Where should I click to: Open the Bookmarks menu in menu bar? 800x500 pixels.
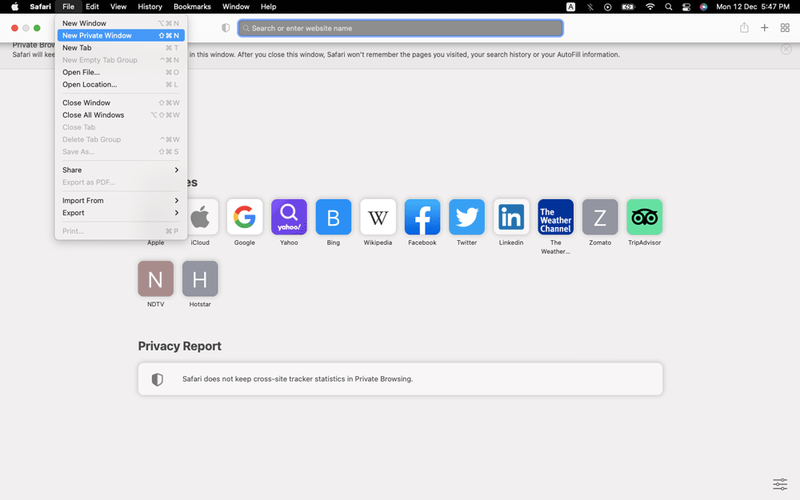coord(192,7)
